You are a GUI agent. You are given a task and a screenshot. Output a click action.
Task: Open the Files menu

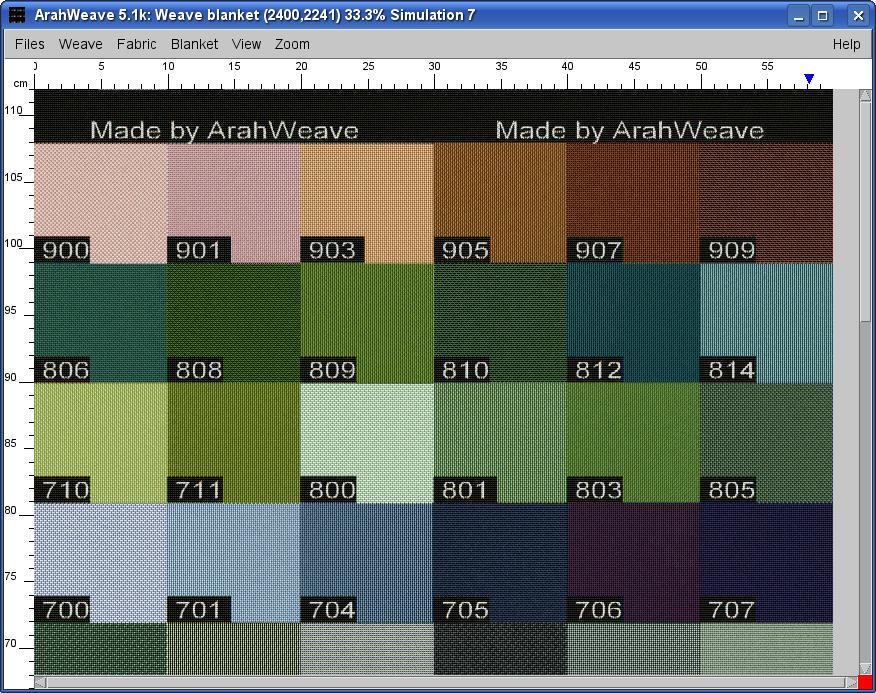pos(30,44)
